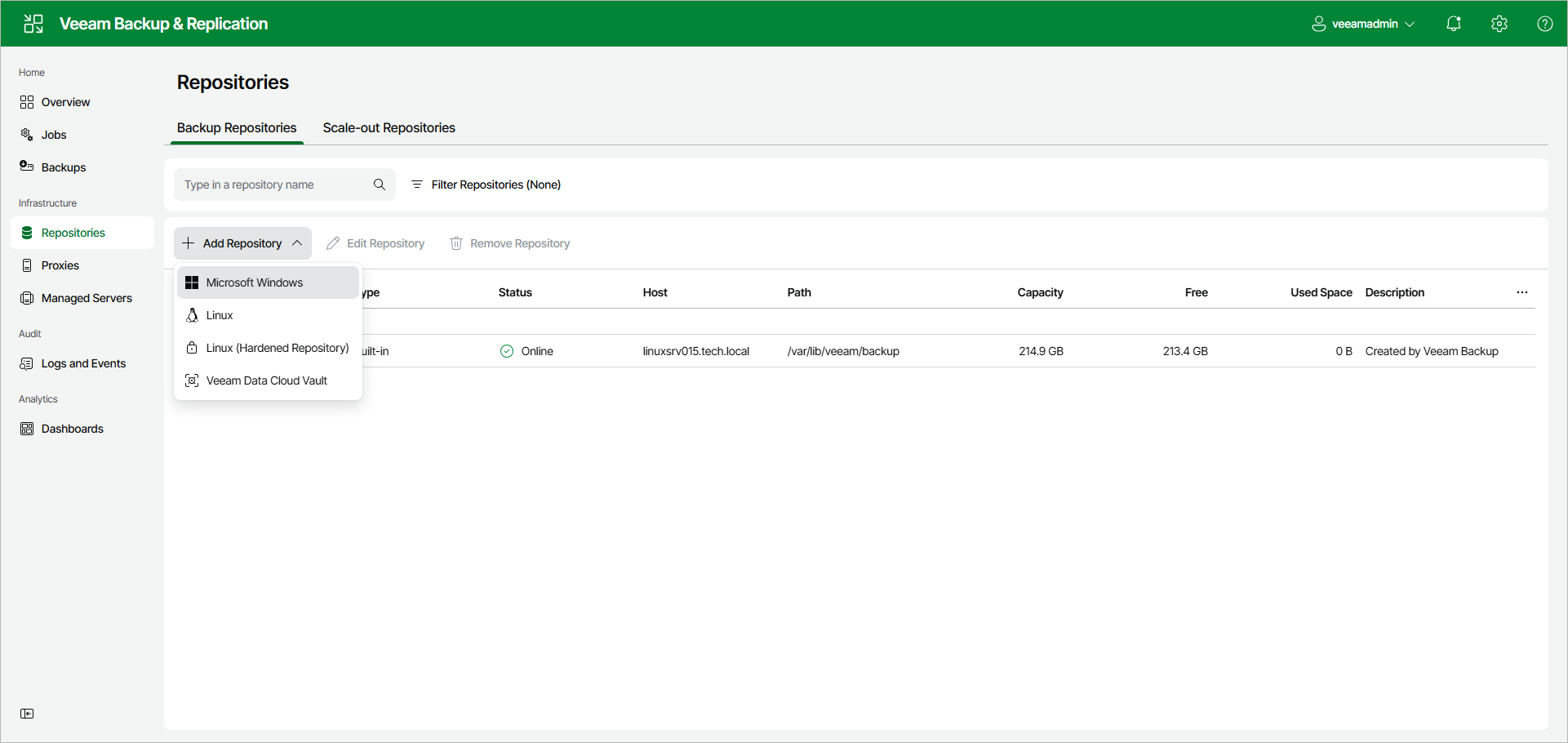The height and width of the screenshot is (743, 1568).
Task: Click the Overview grid icon
Action: 27,102
